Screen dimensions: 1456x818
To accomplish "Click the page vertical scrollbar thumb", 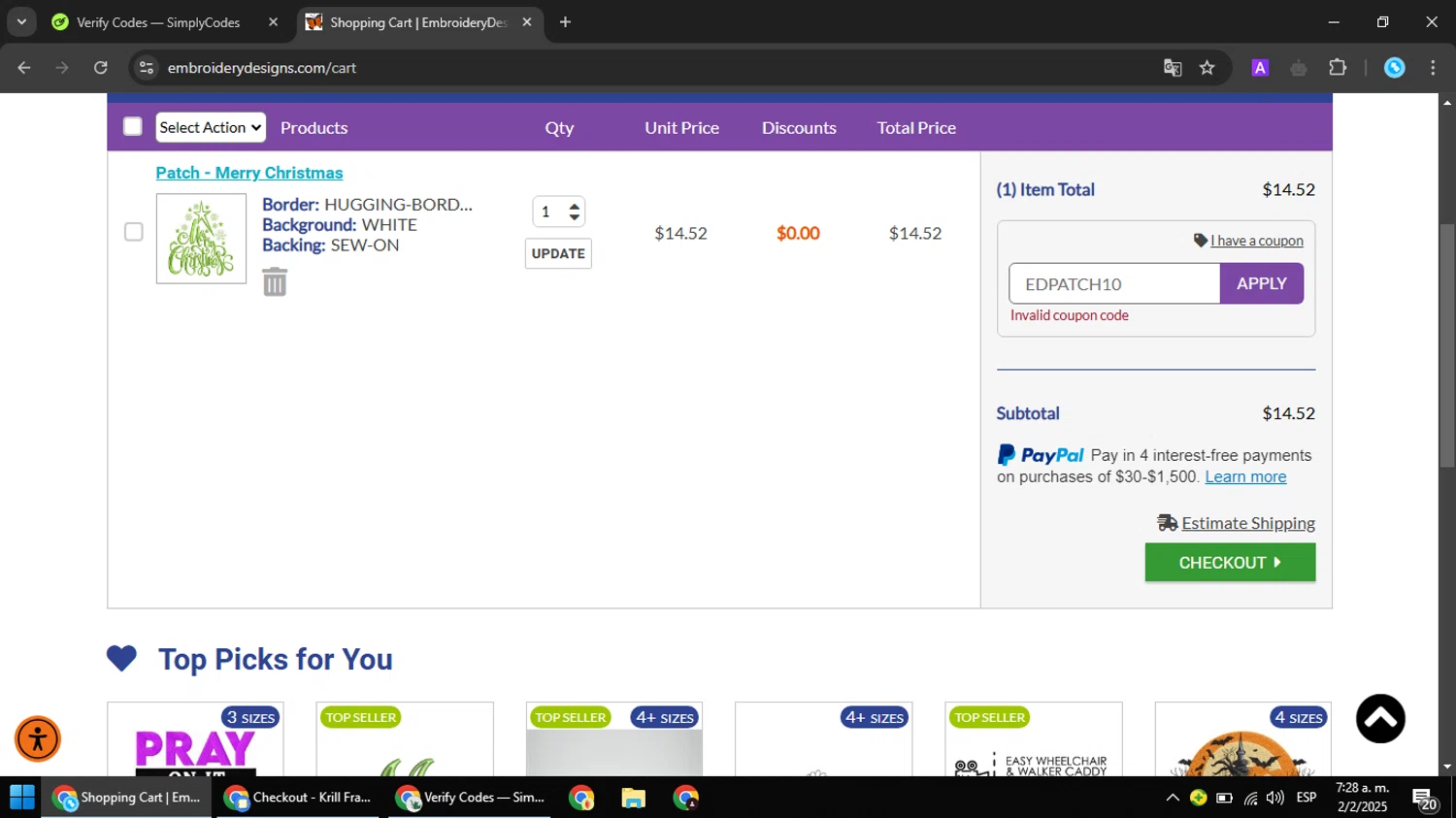I will (x=1447, y=345).
